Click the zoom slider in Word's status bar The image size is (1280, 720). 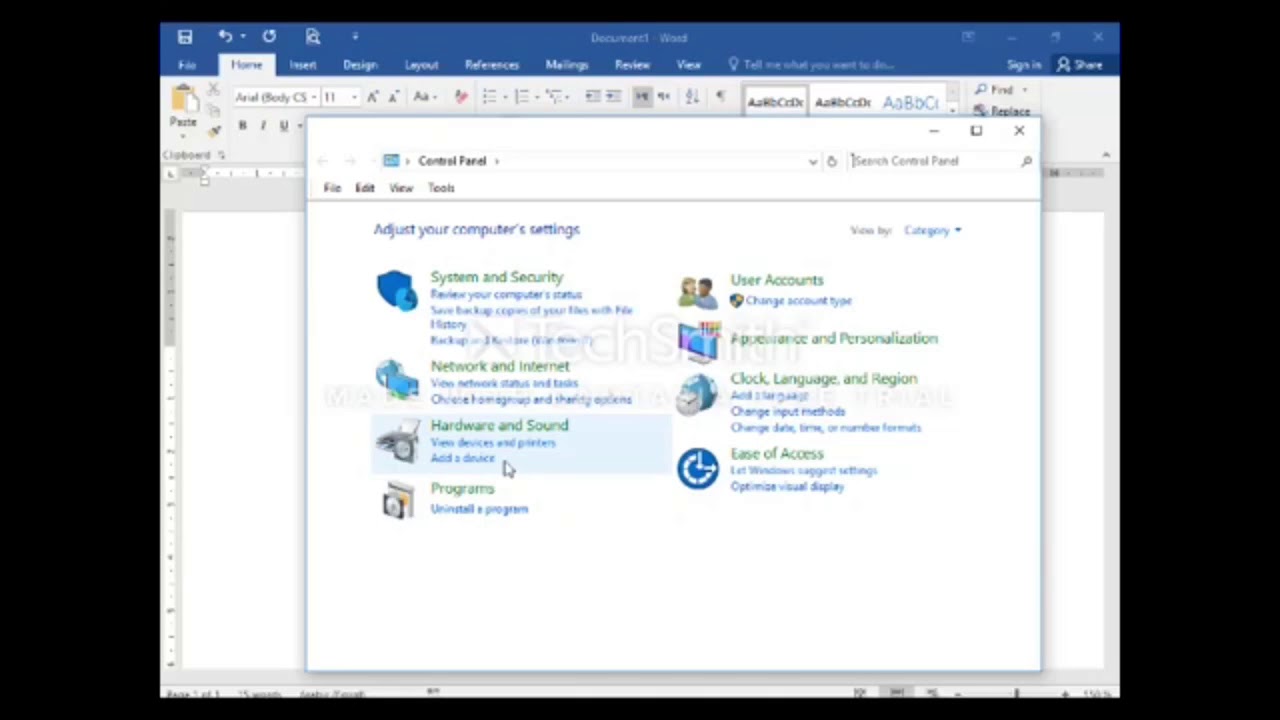(x=1016, y=692)
